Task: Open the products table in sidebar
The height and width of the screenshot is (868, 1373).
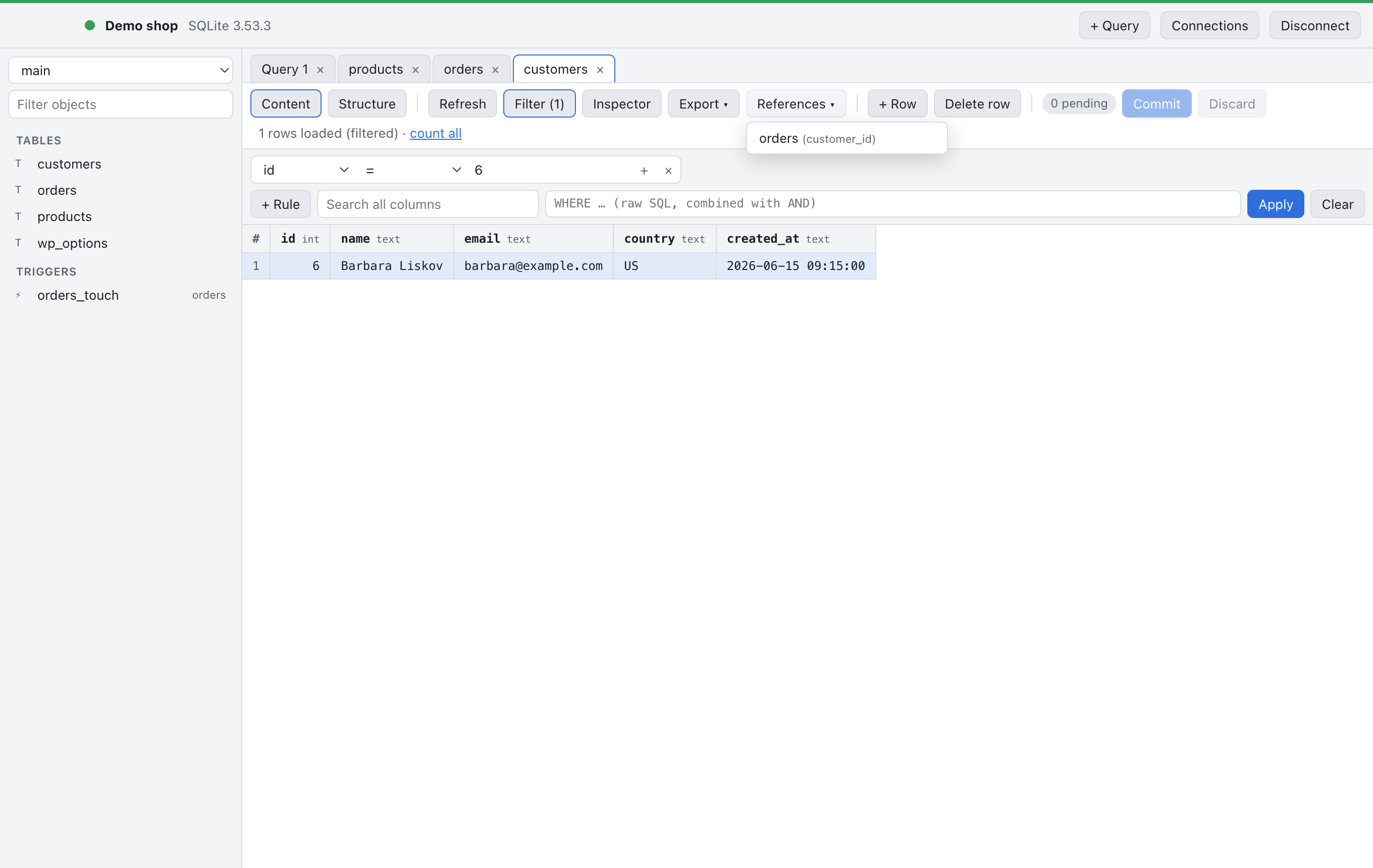Action: [121, 216]
